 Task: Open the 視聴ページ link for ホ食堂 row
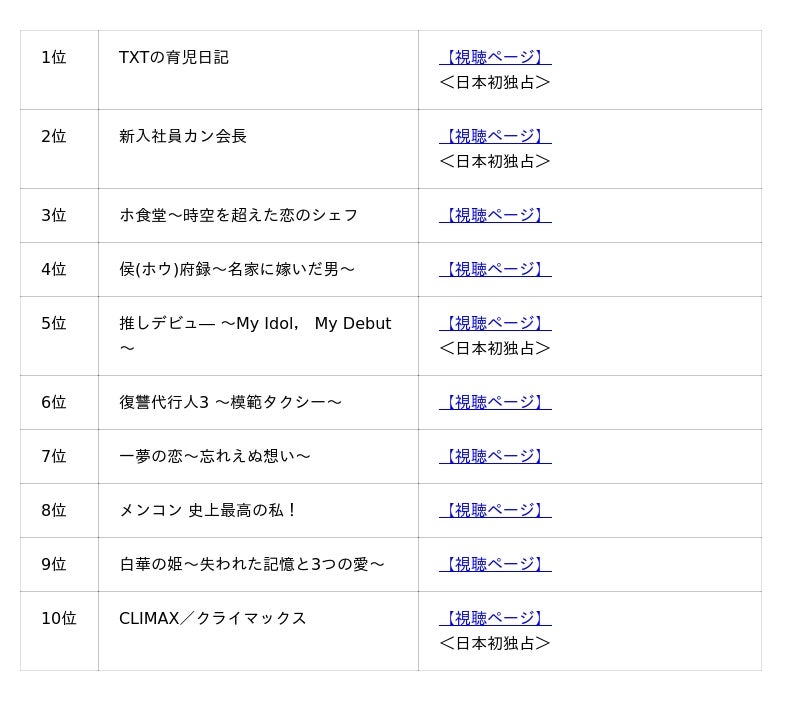click(495, 215)
